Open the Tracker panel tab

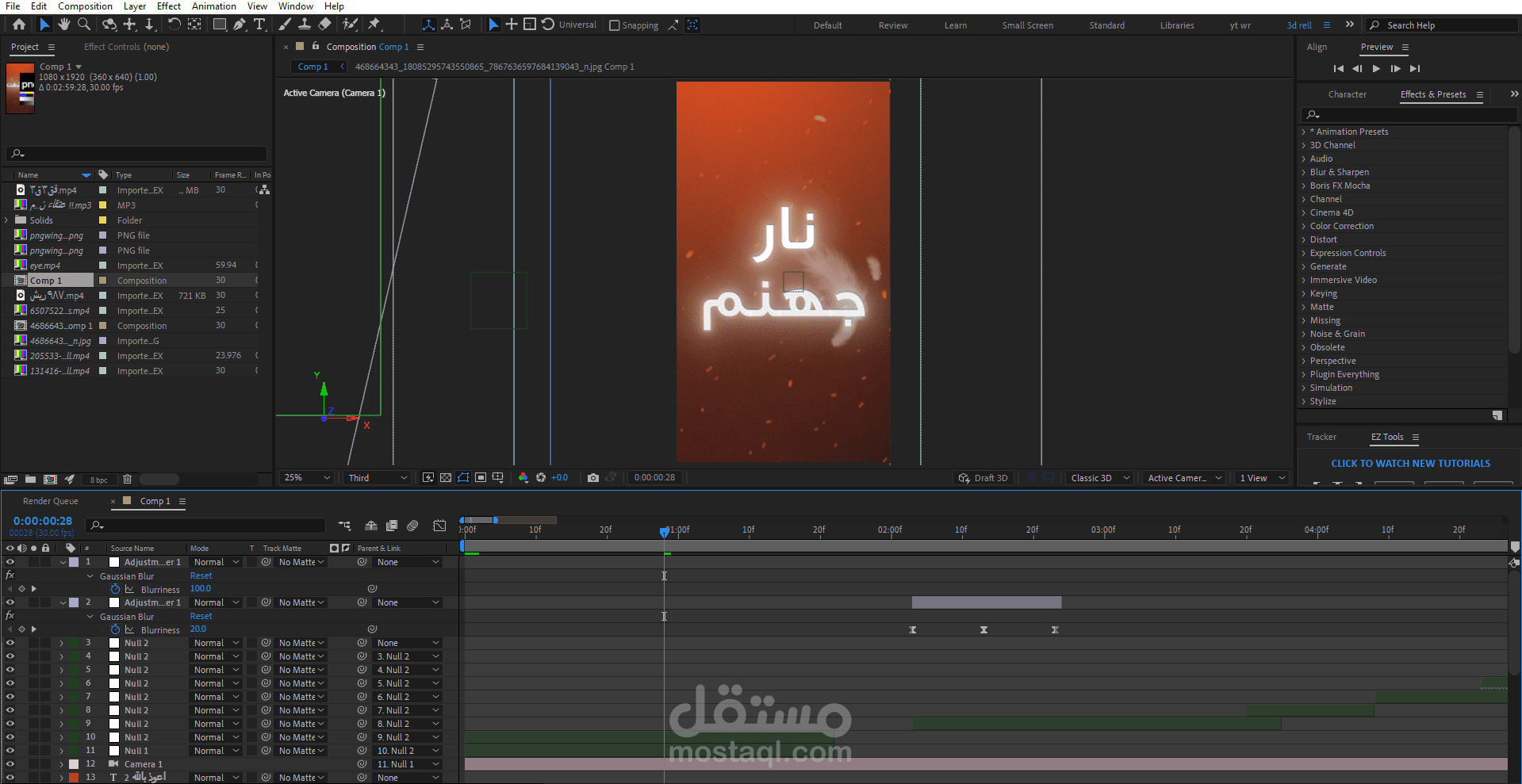[x=1321, y=437]
